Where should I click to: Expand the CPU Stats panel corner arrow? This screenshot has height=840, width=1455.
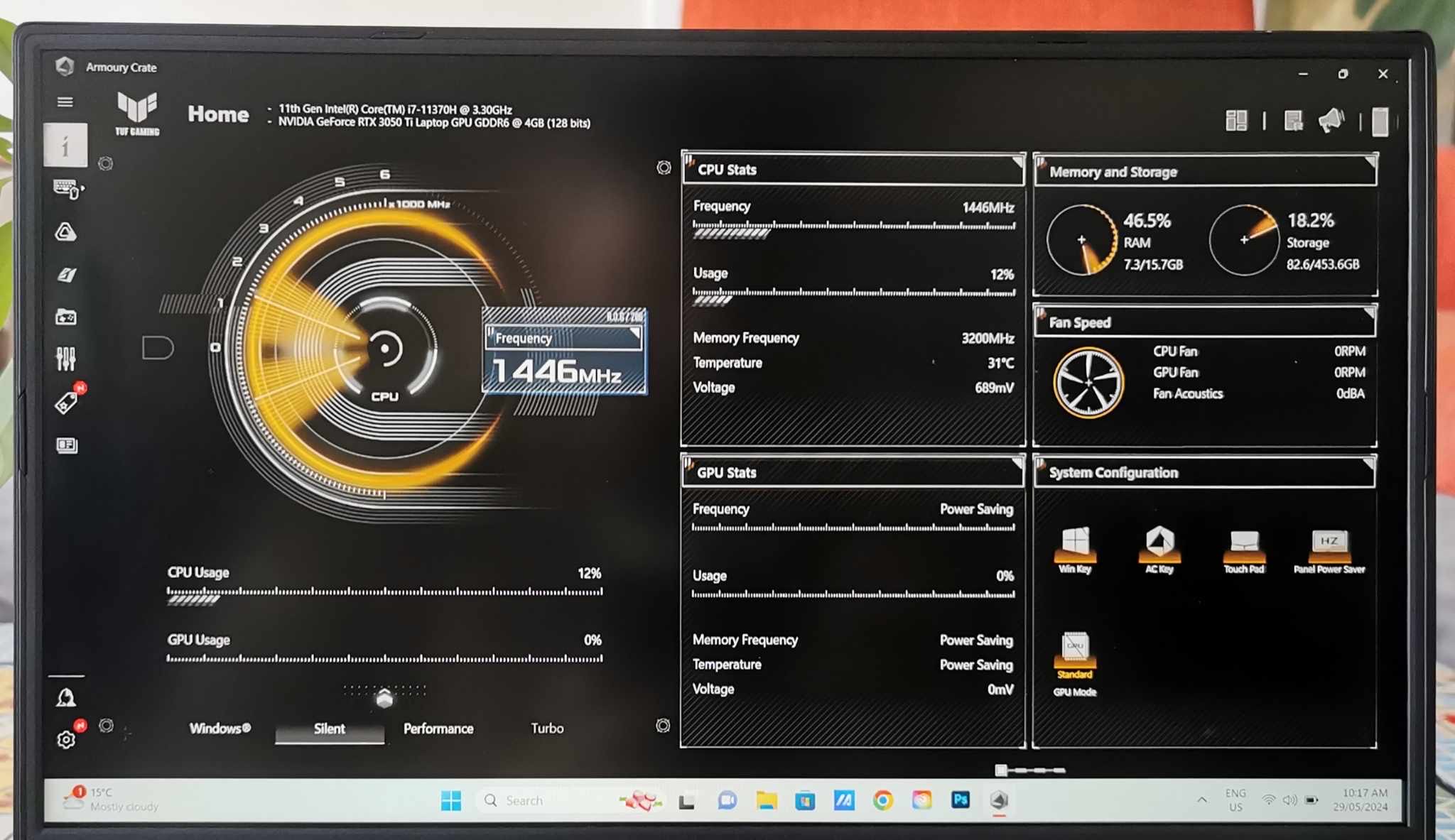tap(1017, 162)
